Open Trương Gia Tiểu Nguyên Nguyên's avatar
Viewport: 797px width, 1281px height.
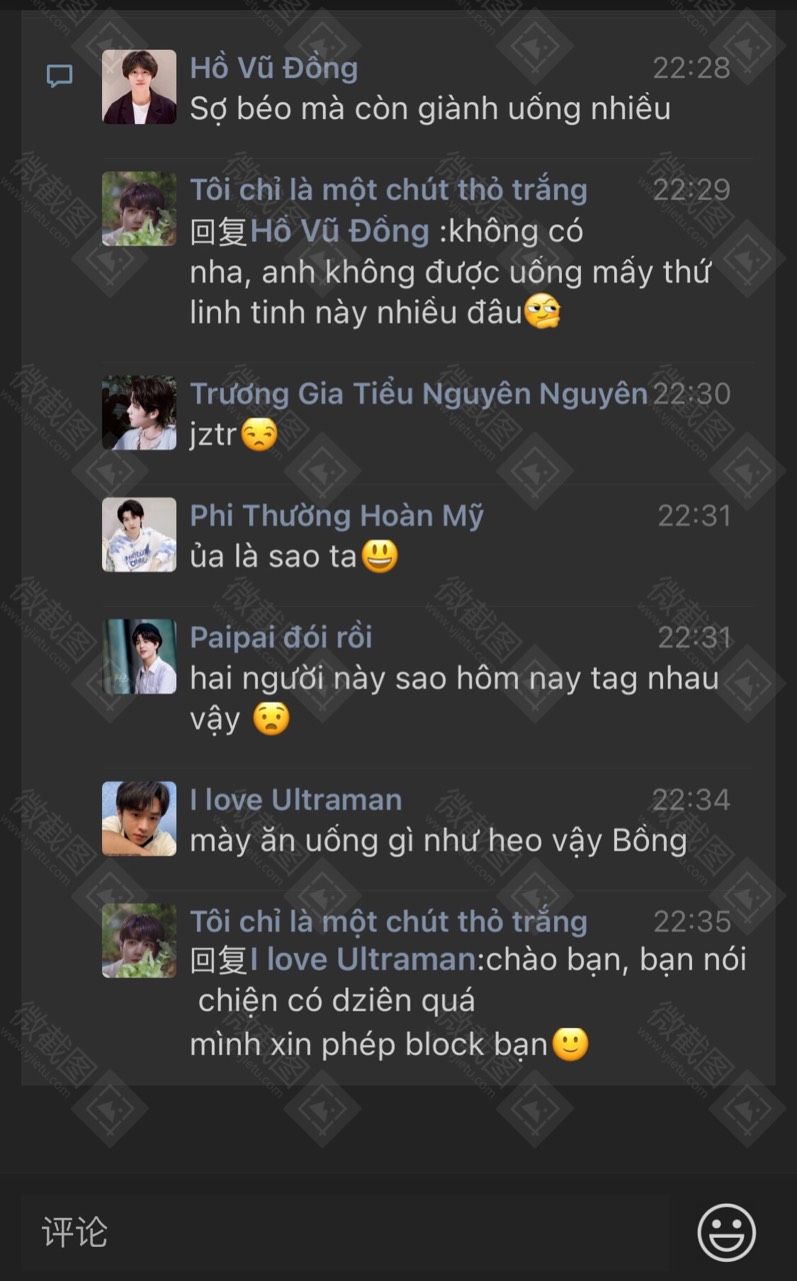point(139,412)
